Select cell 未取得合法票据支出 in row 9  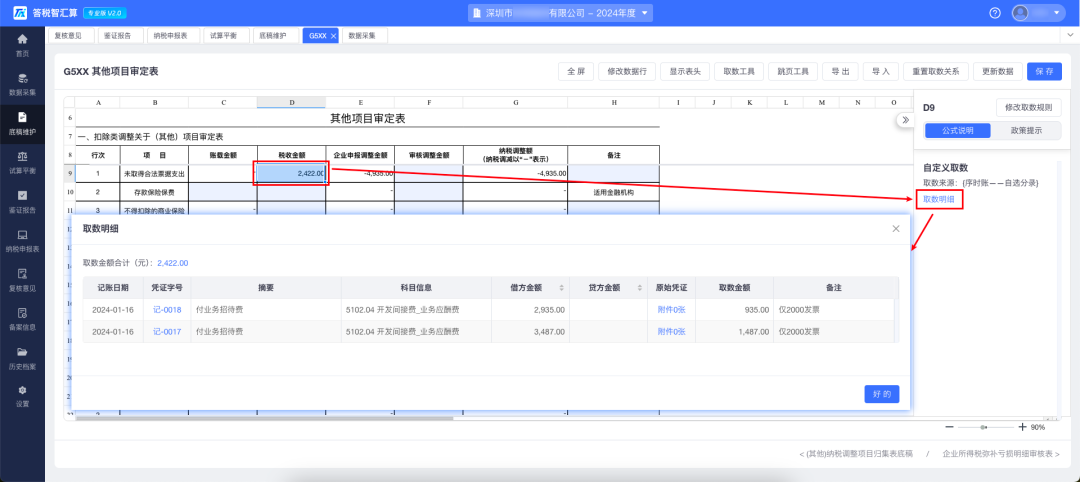click(x=154, y=174)
